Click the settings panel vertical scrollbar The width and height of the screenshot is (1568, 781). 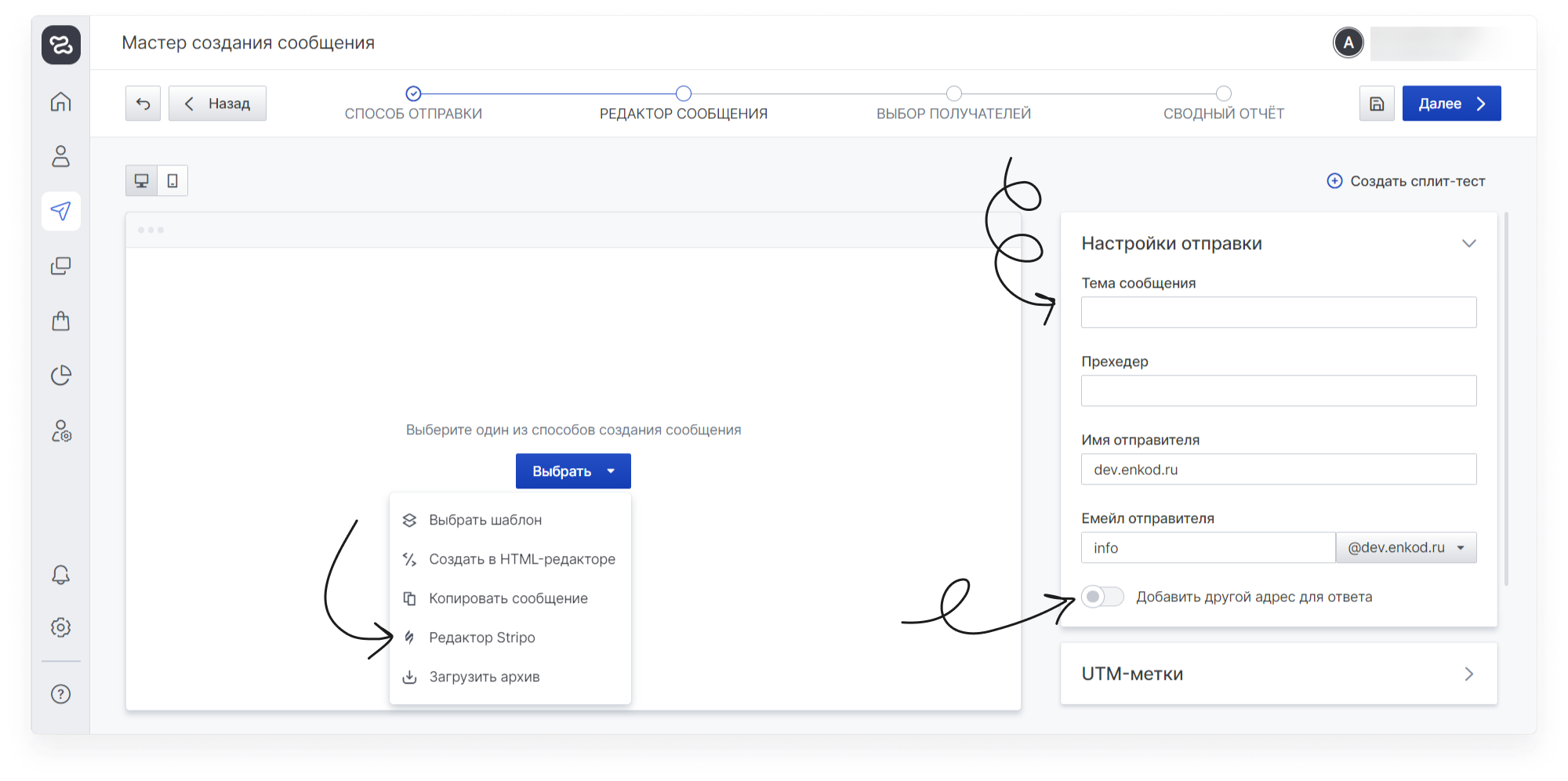[1507, 399]
